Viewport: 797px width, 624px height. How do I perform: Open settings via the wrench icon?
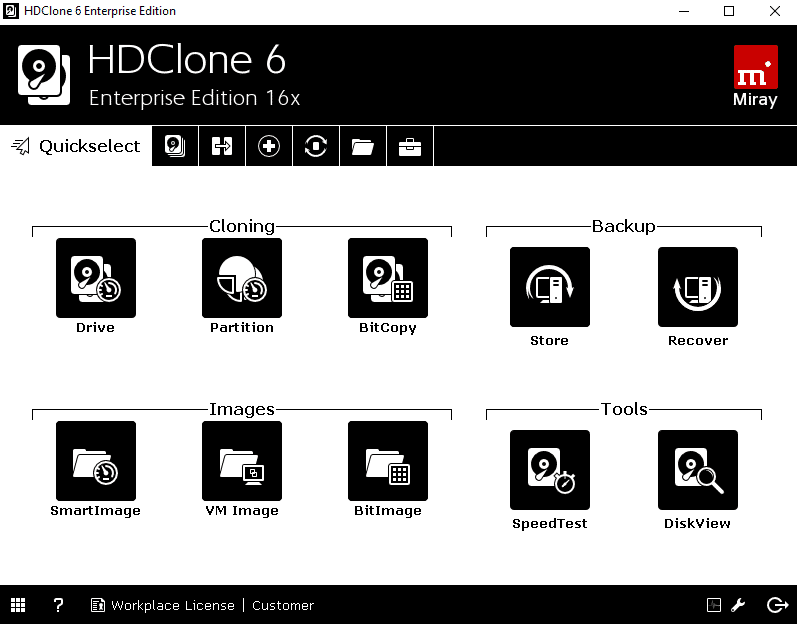[x=738, y=605]
